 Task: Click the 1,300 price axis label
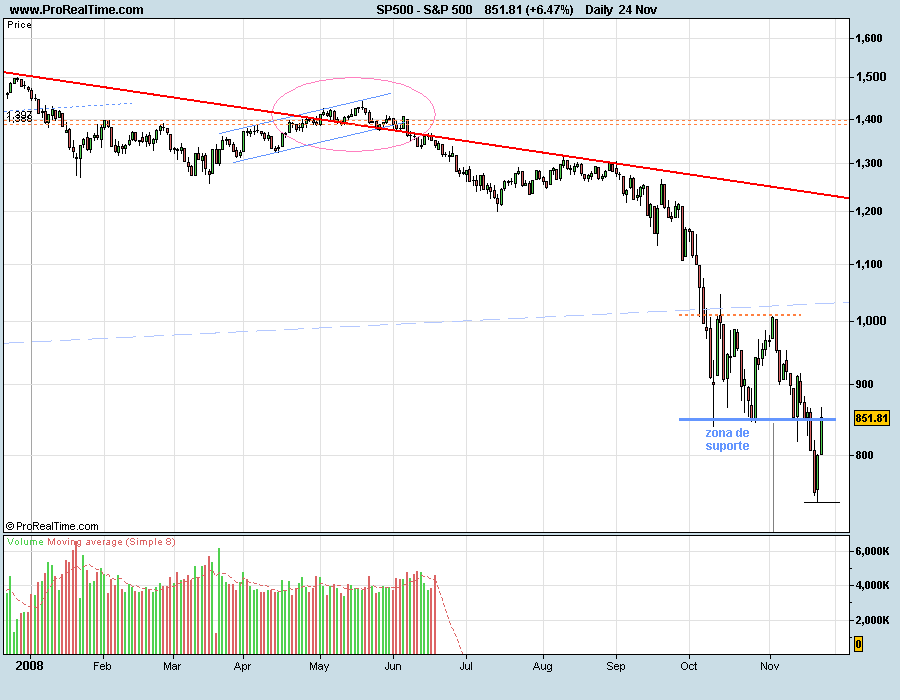pos(869,163)
